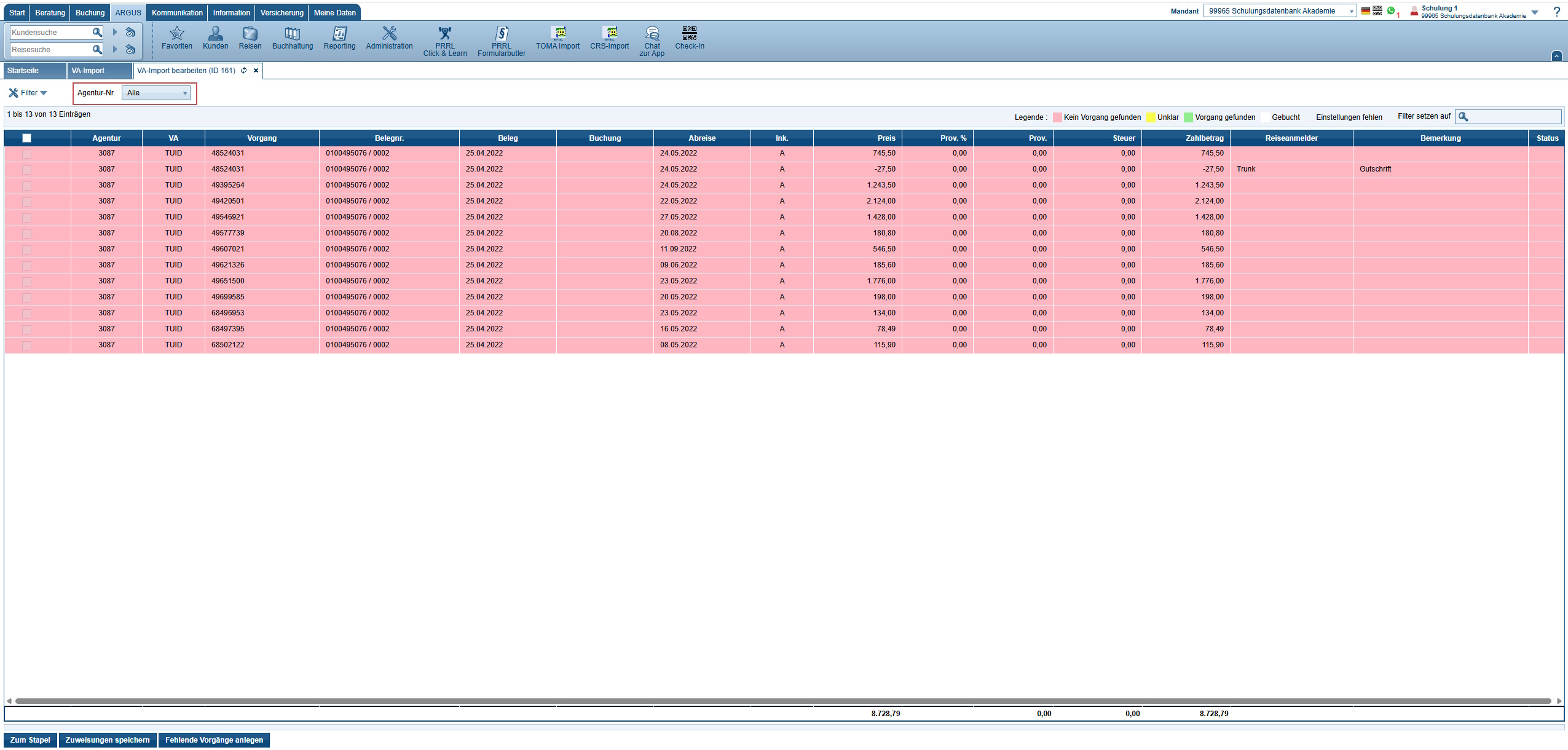Close the VA-Import bearbeiten tab

click(x=256, y=71)
